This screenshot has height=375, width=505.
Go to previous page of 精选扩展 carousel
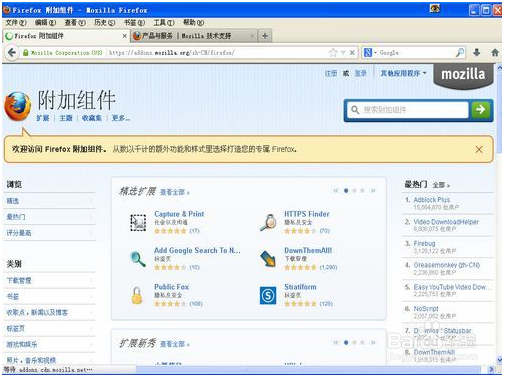point(336,191)
